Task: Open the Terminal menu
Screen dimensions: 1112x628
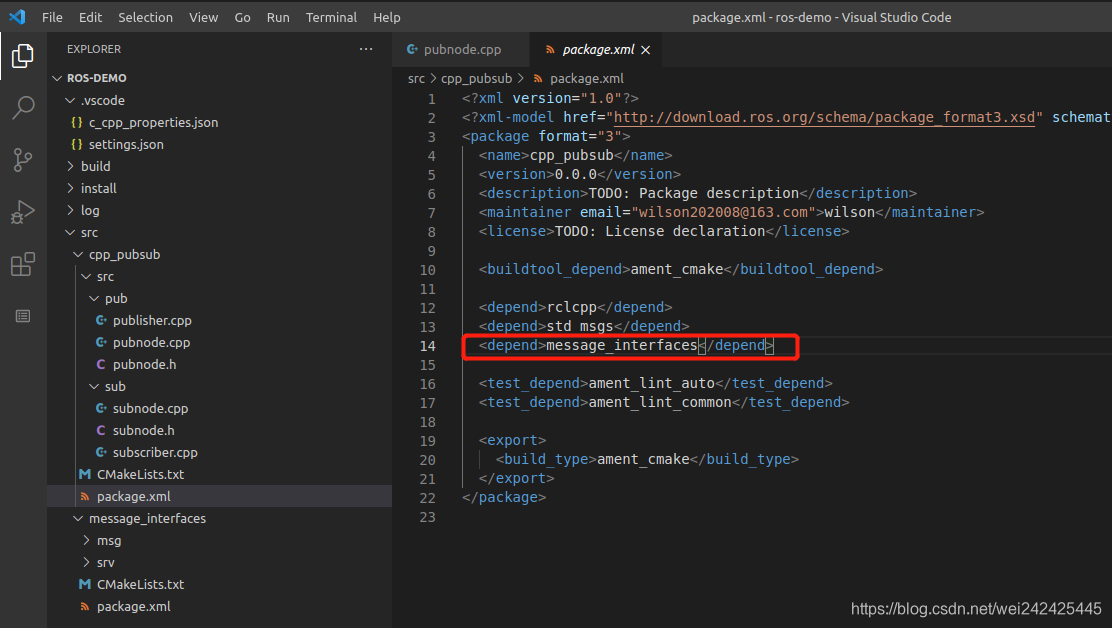Action: pos(331,17)
